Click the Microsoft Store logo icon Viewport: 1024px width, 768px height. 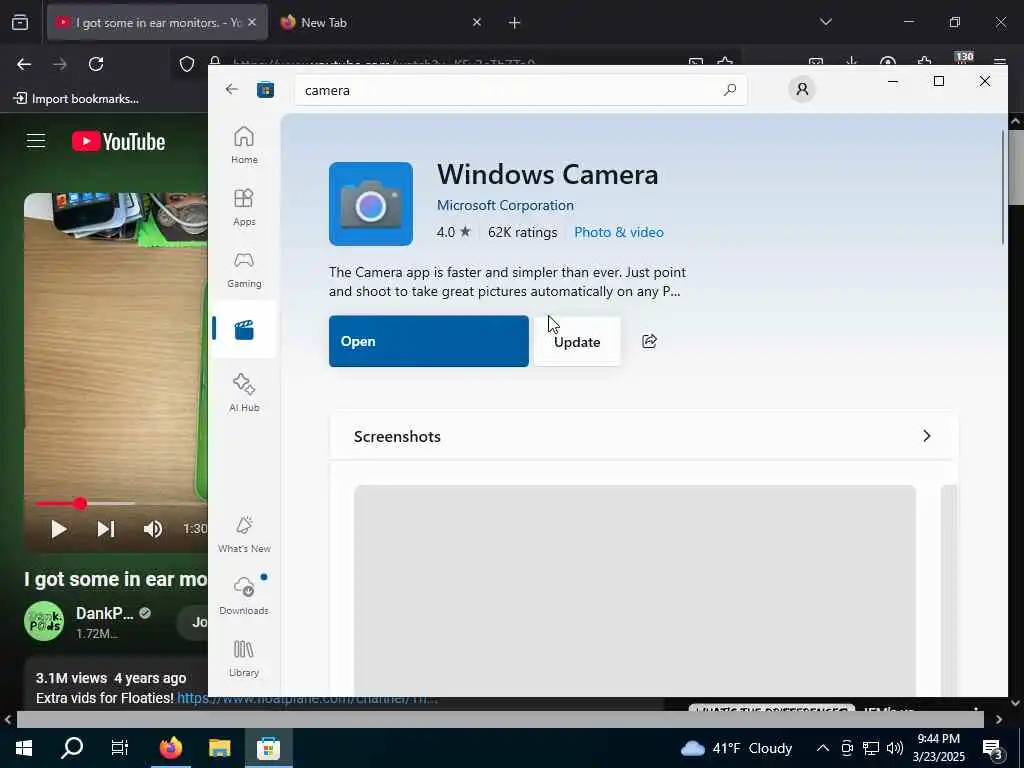(265, 89)
